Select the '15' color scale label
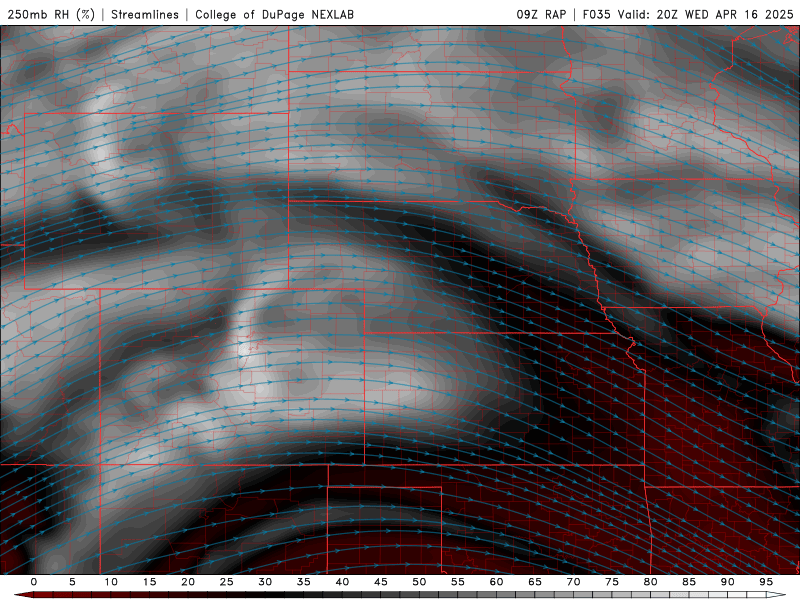Viewport: 800px width, 600px height. [149, 582]
